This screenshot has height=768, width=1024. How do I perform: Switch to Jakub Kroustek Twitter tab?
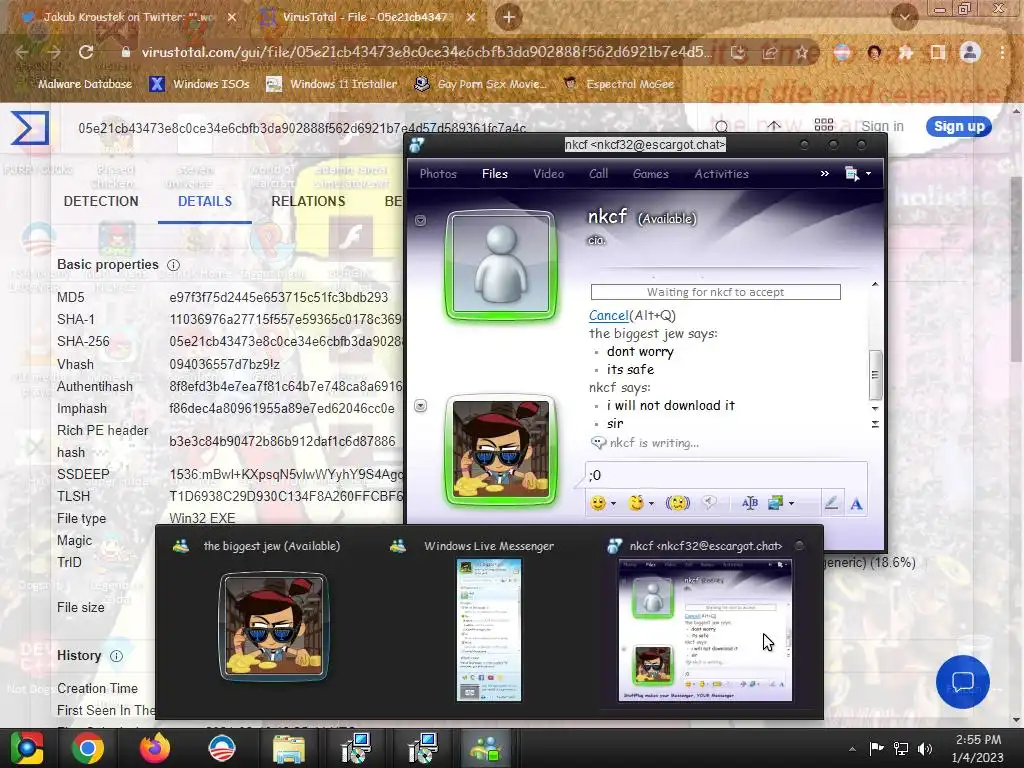pyautogui.click(x=128, y=17)
